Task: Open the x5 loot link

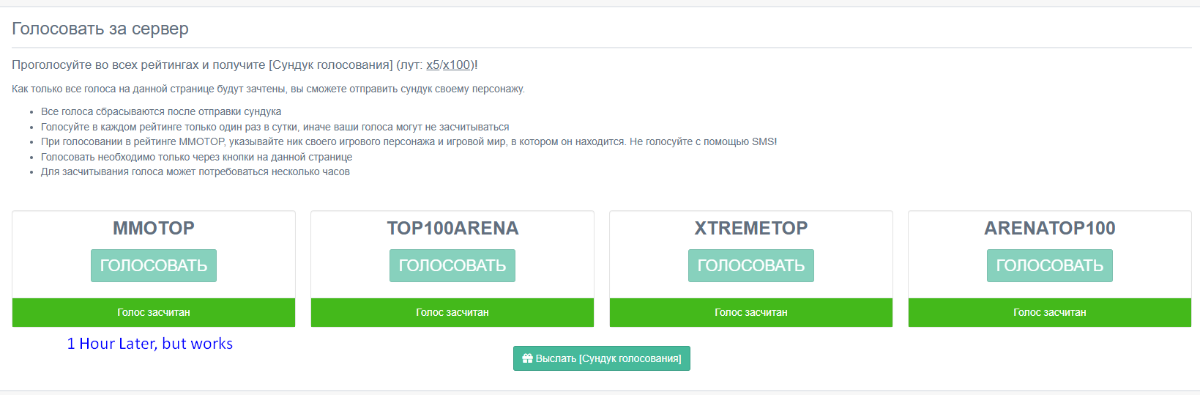Action: (x=433, y=65)
